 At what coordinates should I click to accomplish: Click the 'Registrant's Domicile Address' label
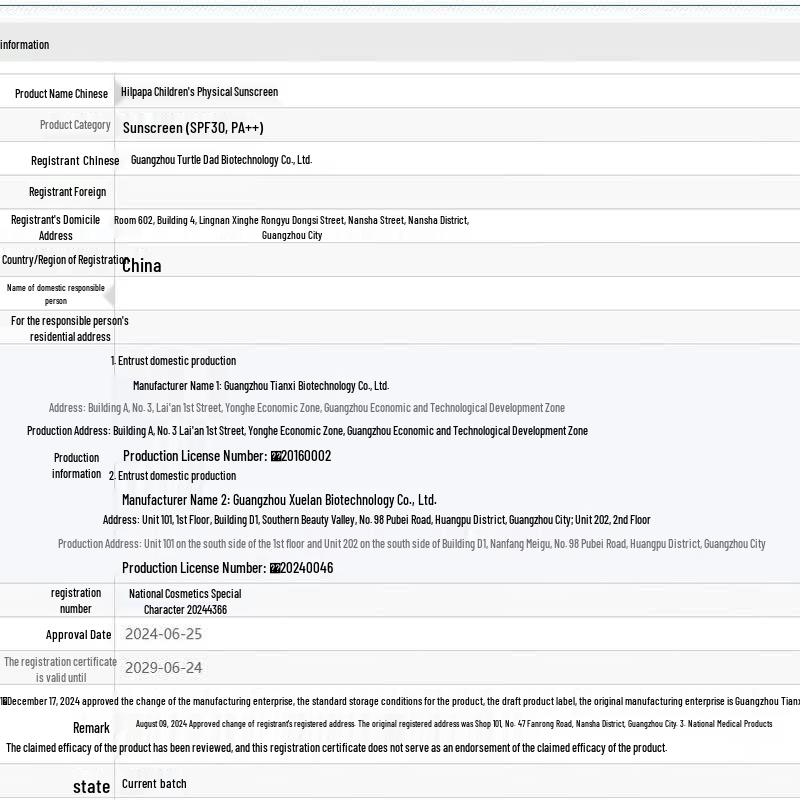56,228
